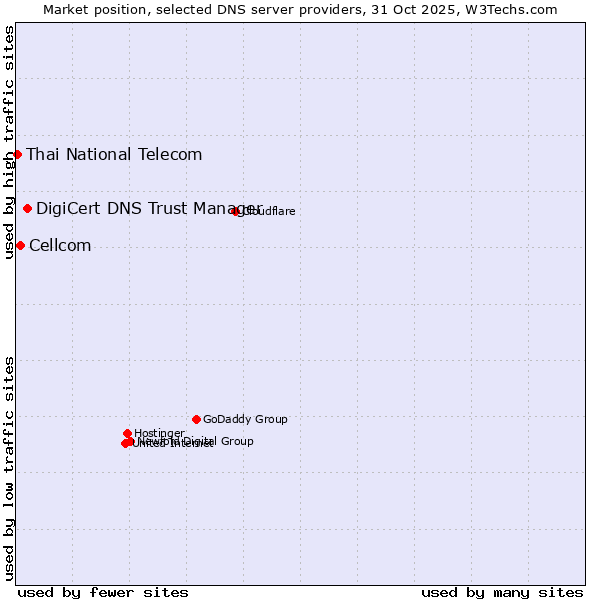Click the 'used by many sites' axis label
The image size is (600, 600).
click(502, 592)
